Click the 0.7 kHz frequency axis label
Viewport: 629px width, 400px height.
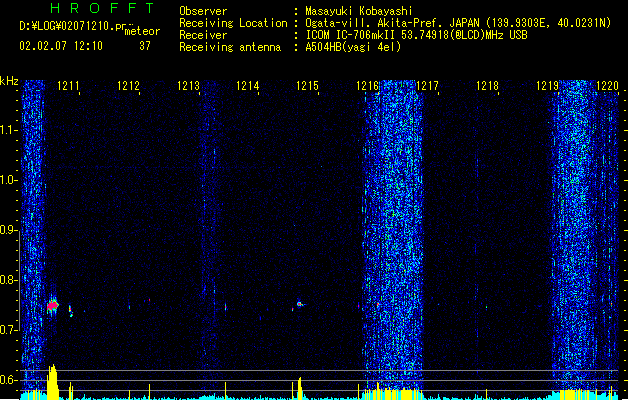point(9,330)
